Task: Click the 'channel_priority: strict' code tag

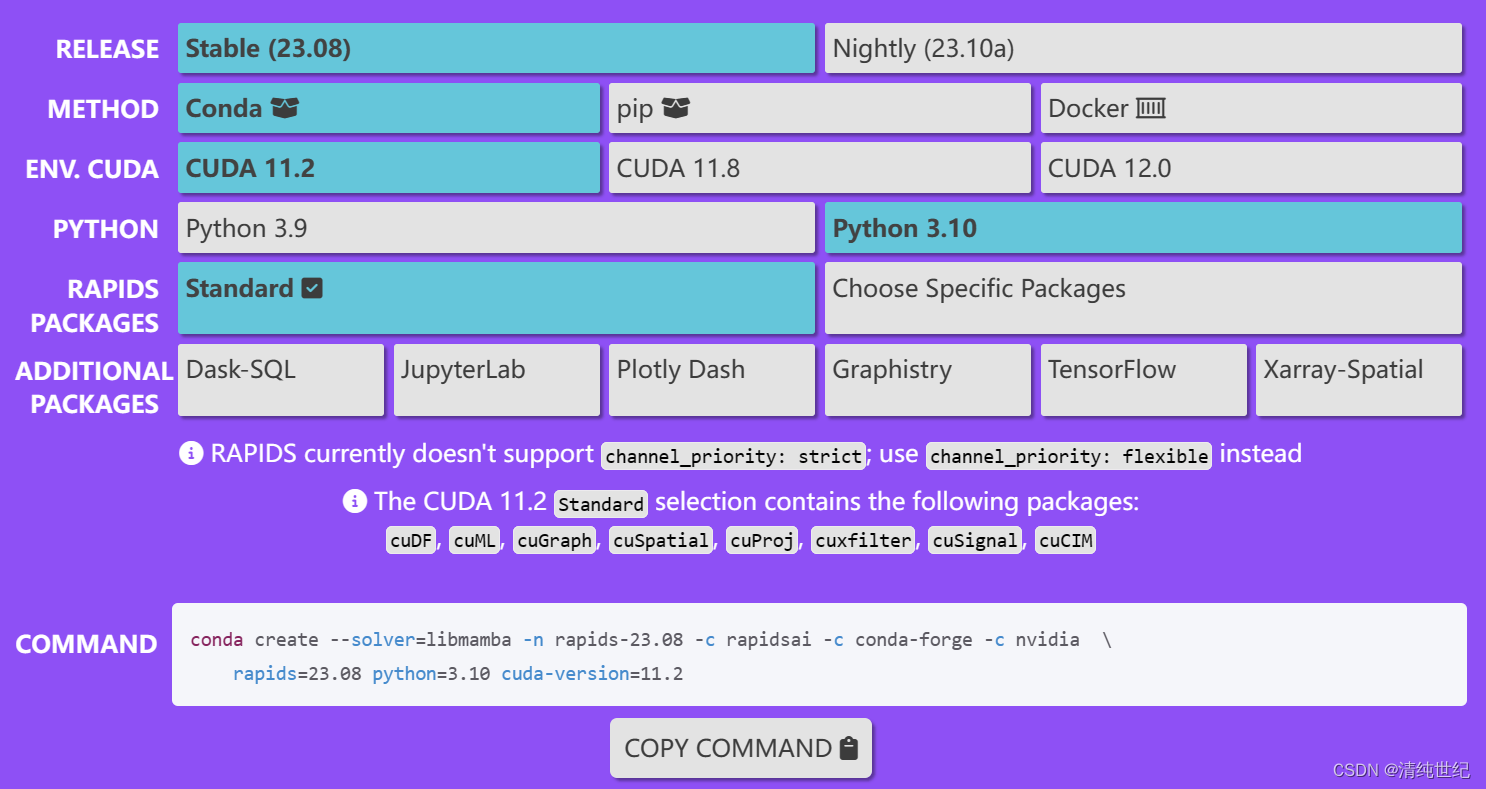Action: point(734,456)
